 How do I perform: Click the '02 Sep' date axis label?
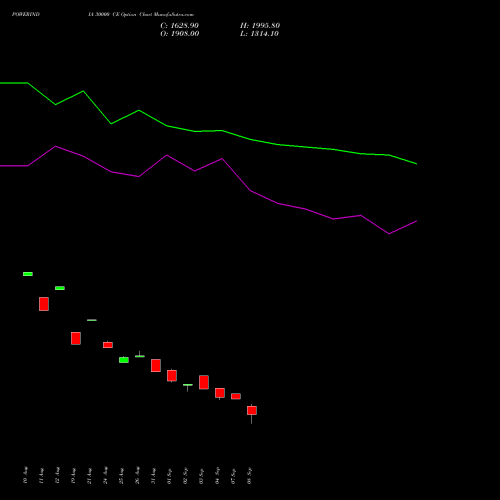click(185, 475)
